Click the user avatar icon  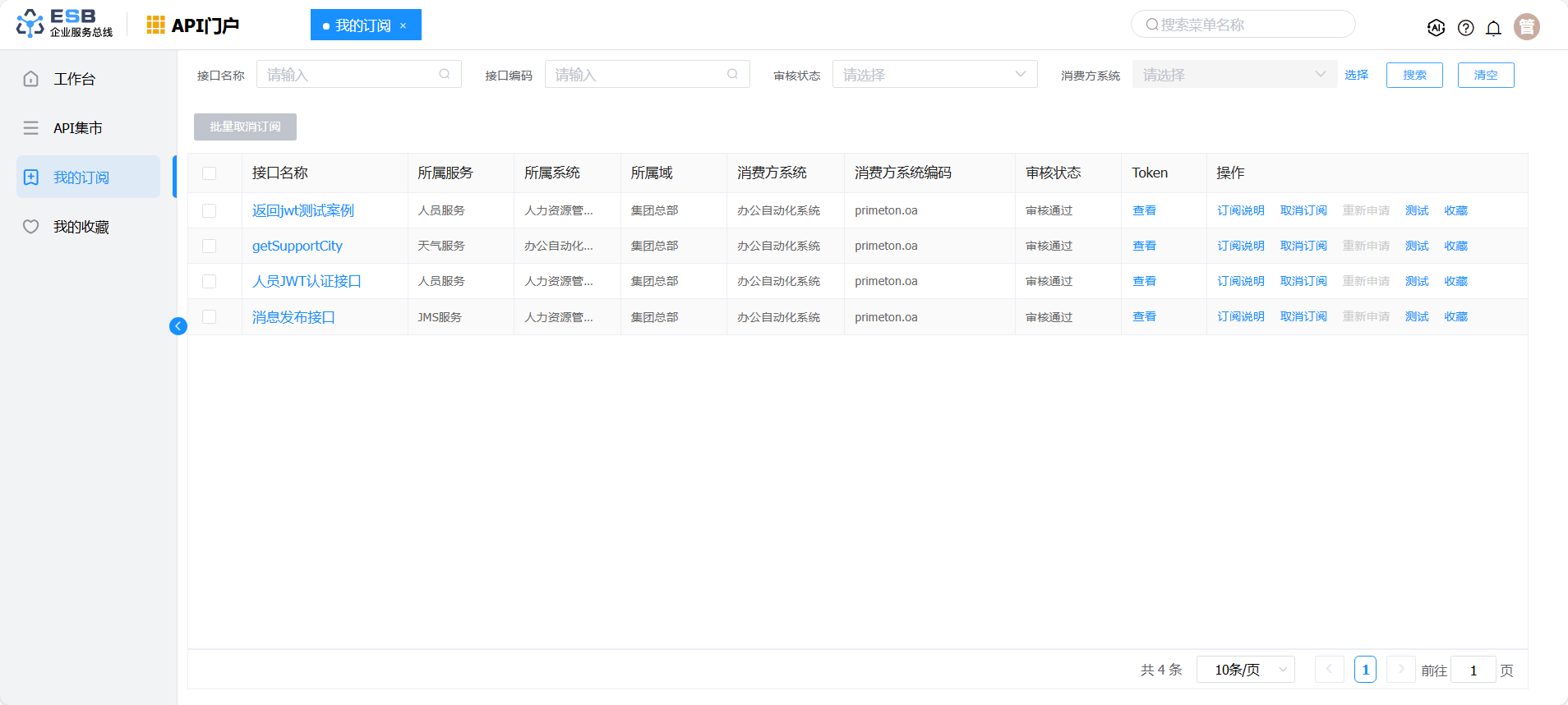[x=1526, y=27]
